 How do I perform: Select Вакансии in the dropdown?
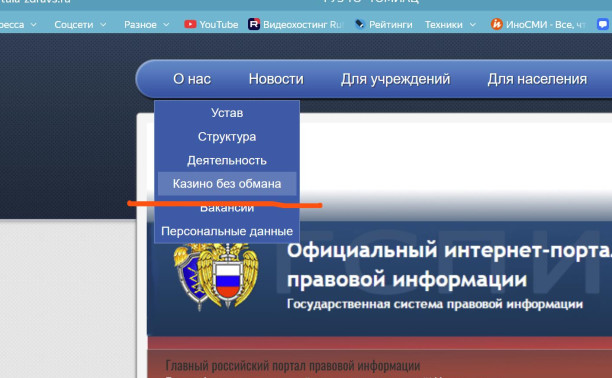(x=227, y=207)
